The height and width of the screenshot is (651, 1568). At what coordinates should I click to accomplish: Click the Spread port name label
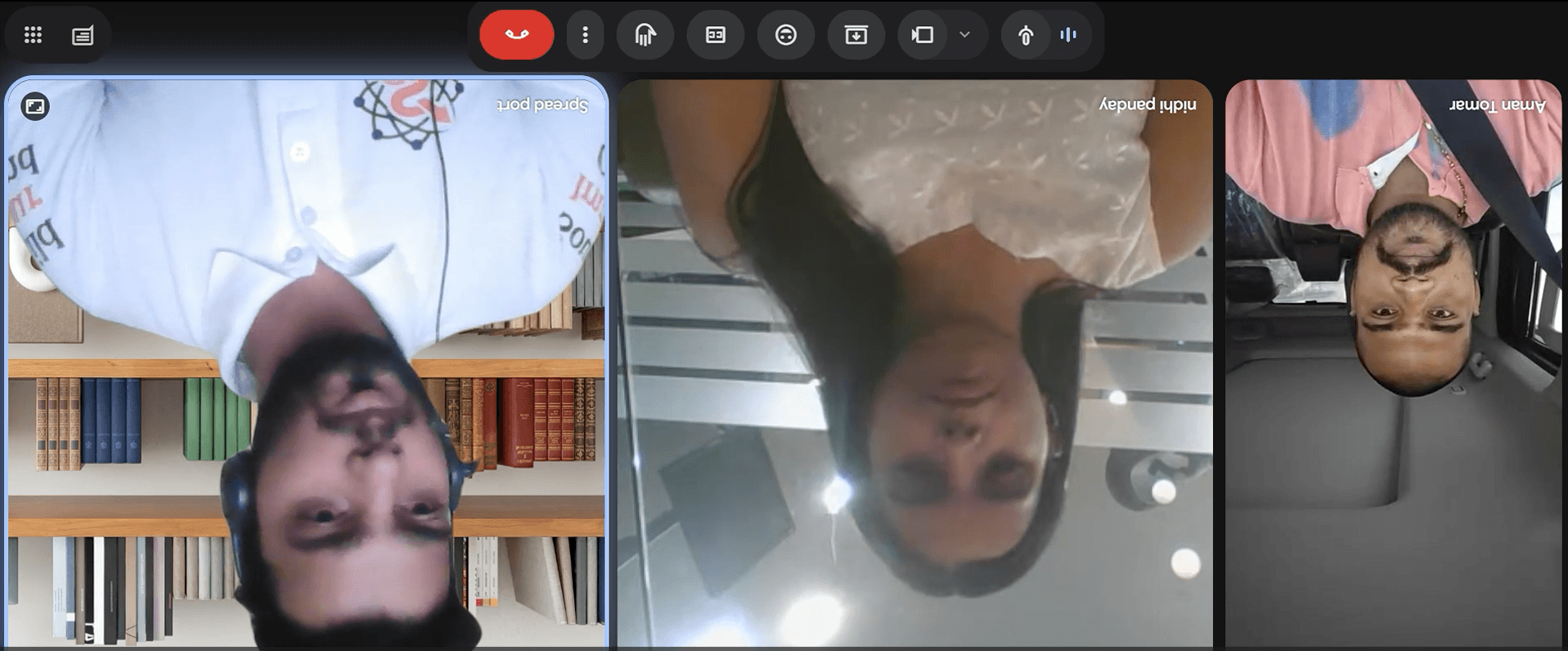542,105
